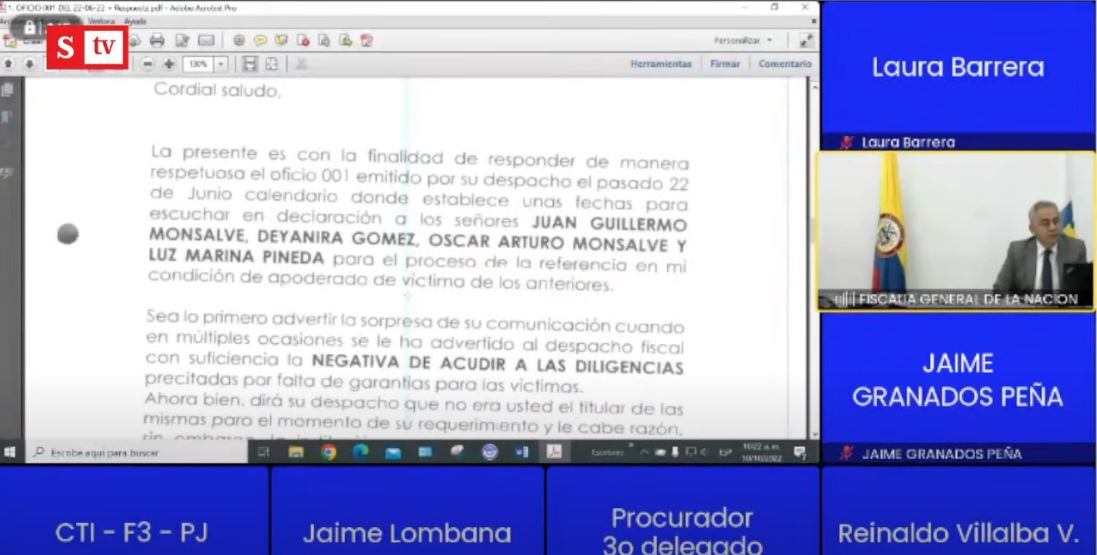Enable scrolling fit-width page view
Image resolution: width=1097 pixels, height=555 pixels.
coord(249,64)
